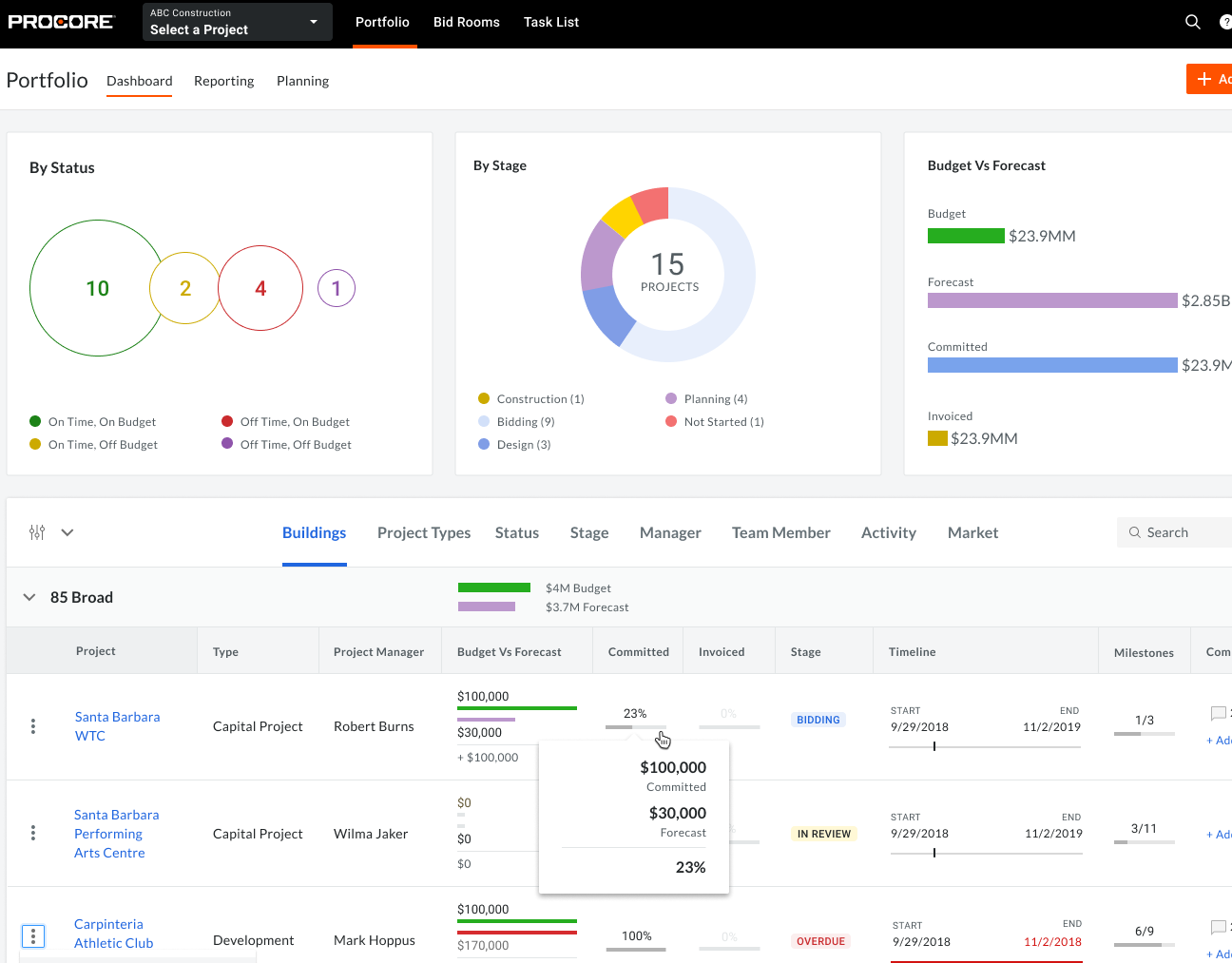Switch to the Planning tab

(x=303, y=81)
